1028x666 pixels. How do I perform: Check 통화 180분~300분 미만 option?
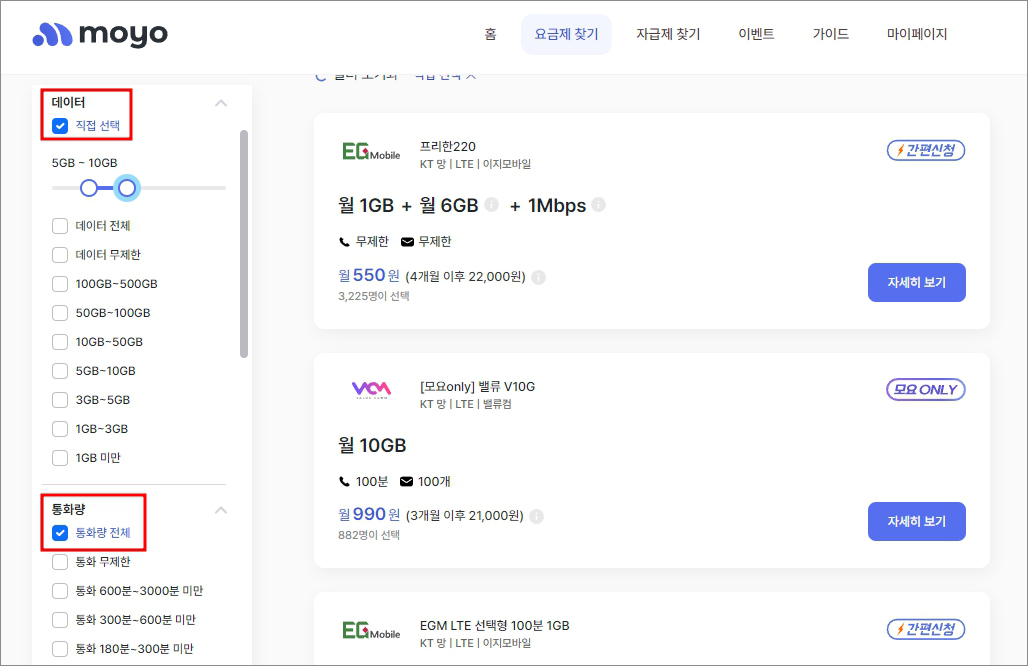point(60,649)
